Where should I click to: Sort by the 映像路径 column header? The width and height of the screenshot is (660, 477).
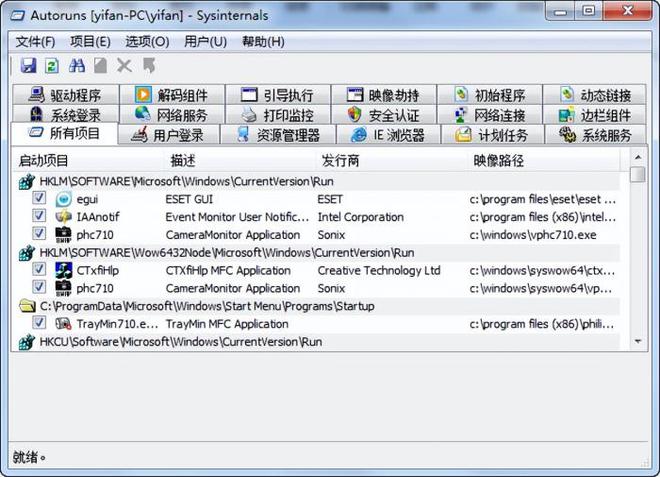[x=543, y=160]
